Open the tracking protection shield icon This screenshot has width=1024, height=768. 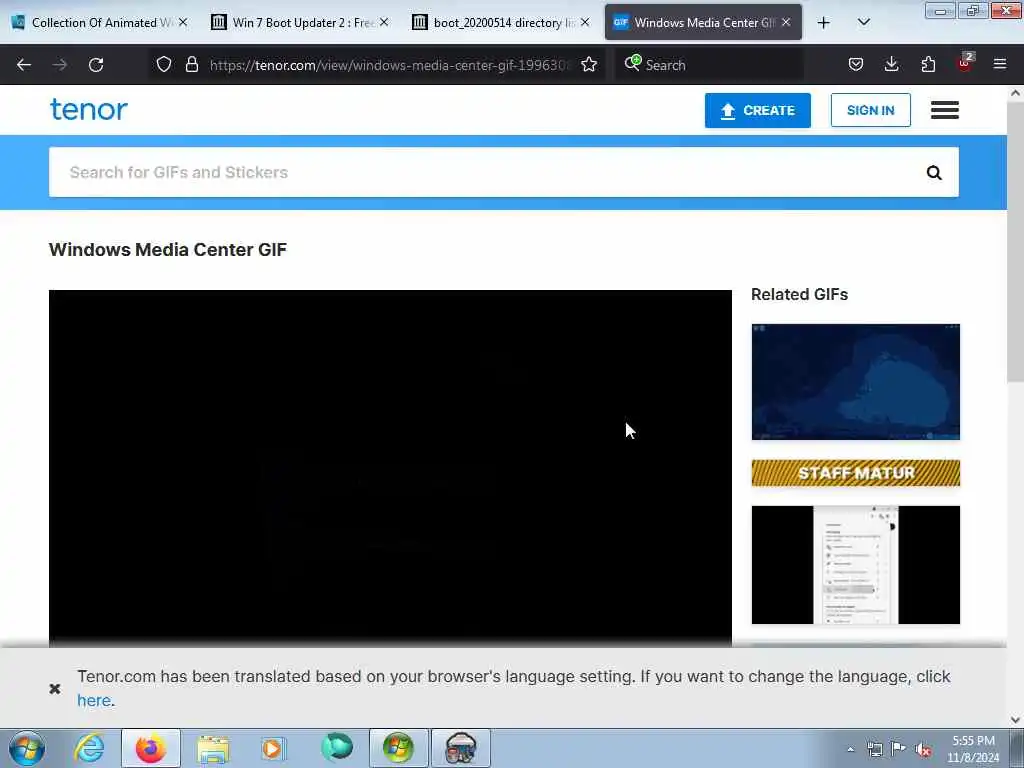click(x=164, y=64)
